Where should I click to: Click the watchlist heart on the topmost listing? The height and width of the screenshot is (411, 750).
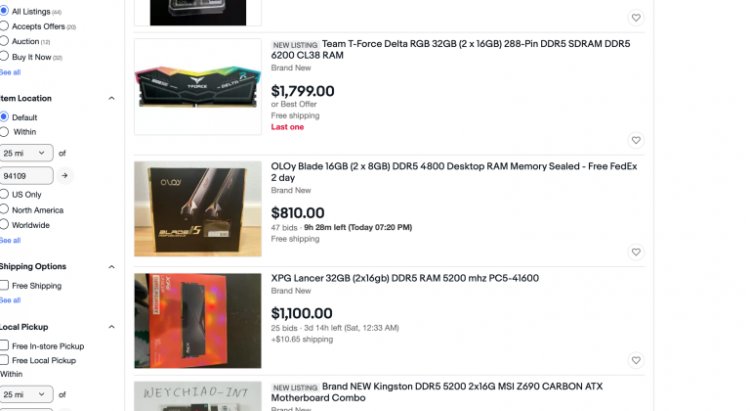pos(636,18)
